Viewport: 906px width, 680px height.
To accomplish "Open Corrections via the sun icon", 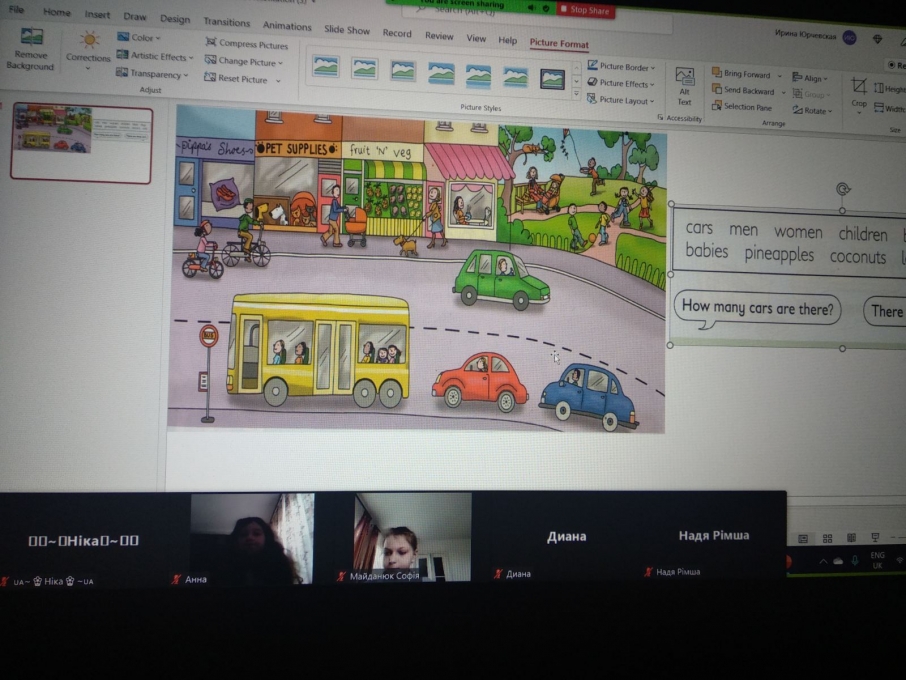I will (x=89, y=40).
